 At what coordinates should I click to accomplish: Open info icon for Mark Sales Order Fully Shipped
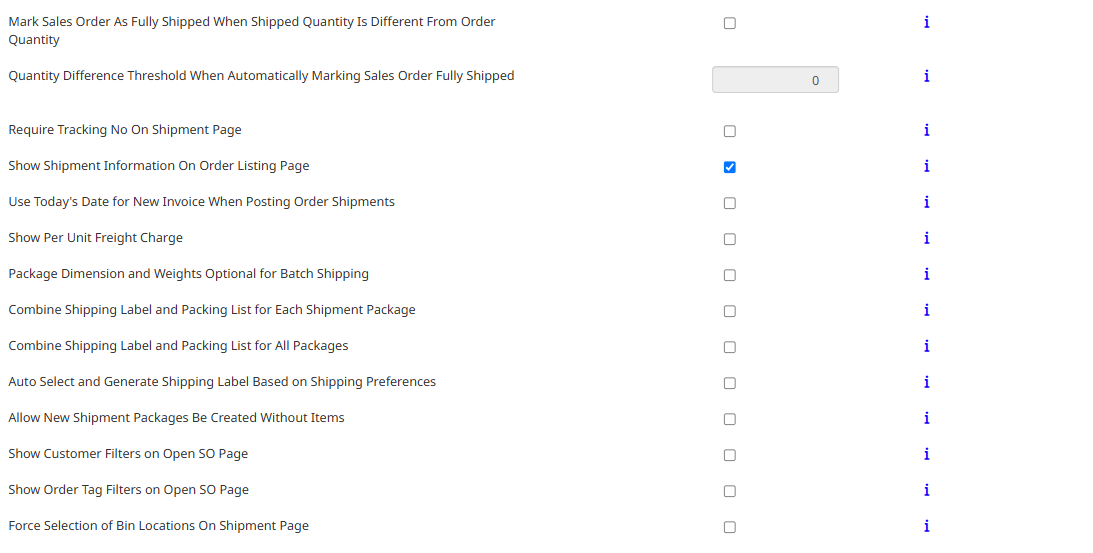(x=926, y=22)
